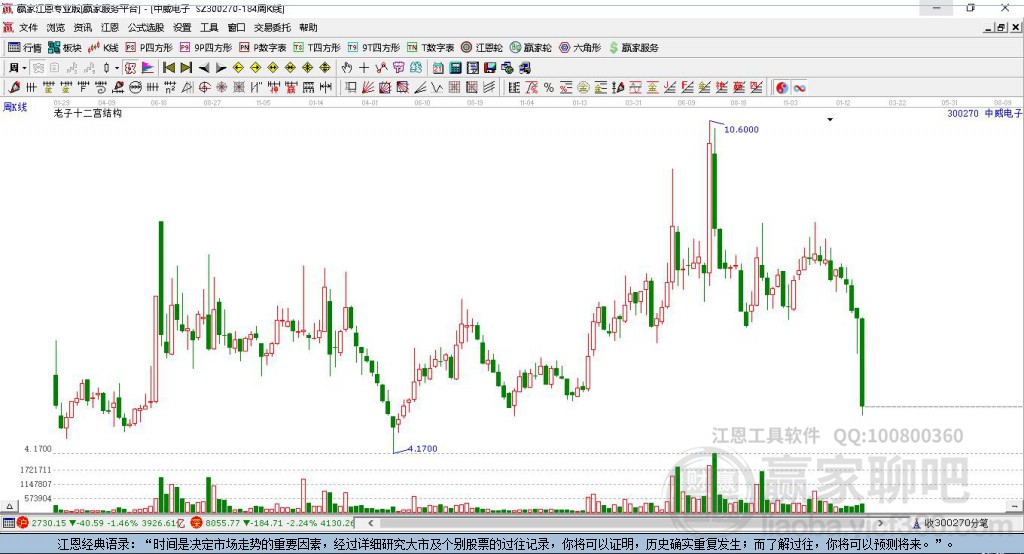This screenshot has height=554, width=1024.
Task: Open the 资讯 menu
Action: tap(83, 27)
